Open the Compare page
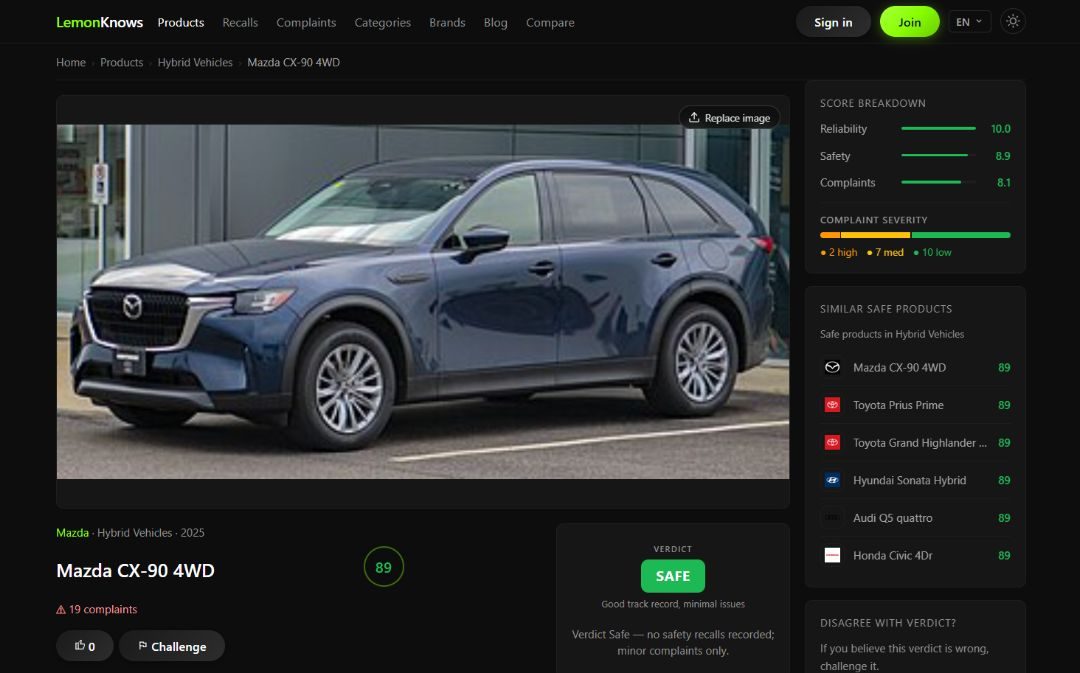1080x673 pixels. [x=550, y=22]
